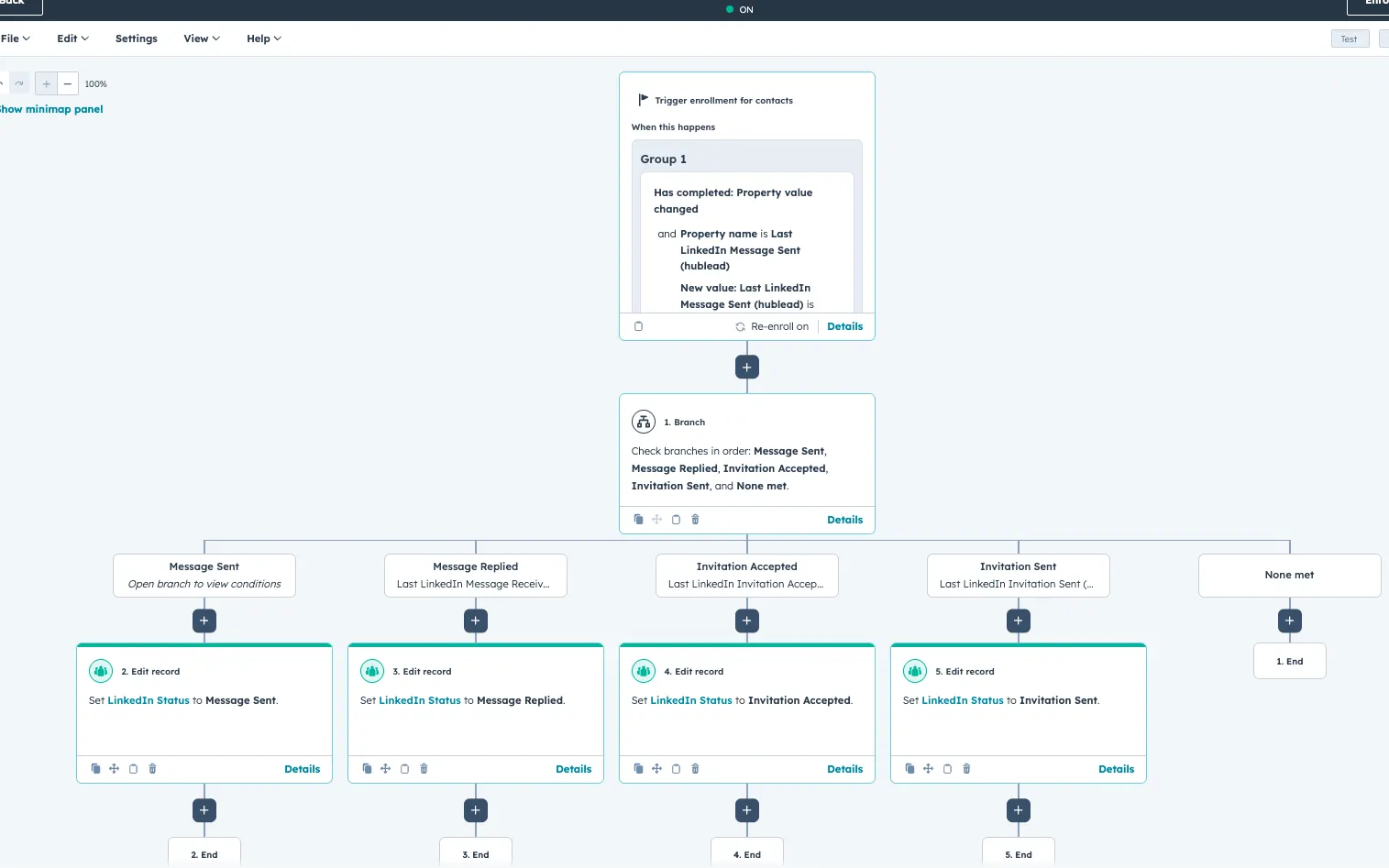The width and height of the screenshot is (1389, 868).
Task: Open the File menu
Action: [16, 38]
